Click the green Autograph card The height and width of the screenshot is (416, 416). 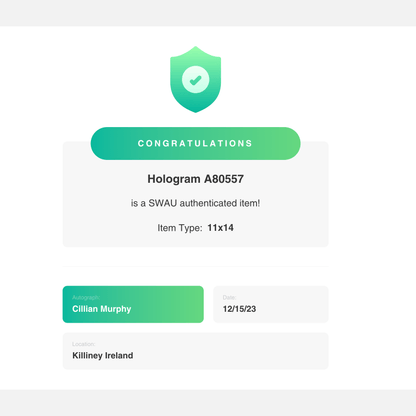pyautogui.click(x=133, y=304)
